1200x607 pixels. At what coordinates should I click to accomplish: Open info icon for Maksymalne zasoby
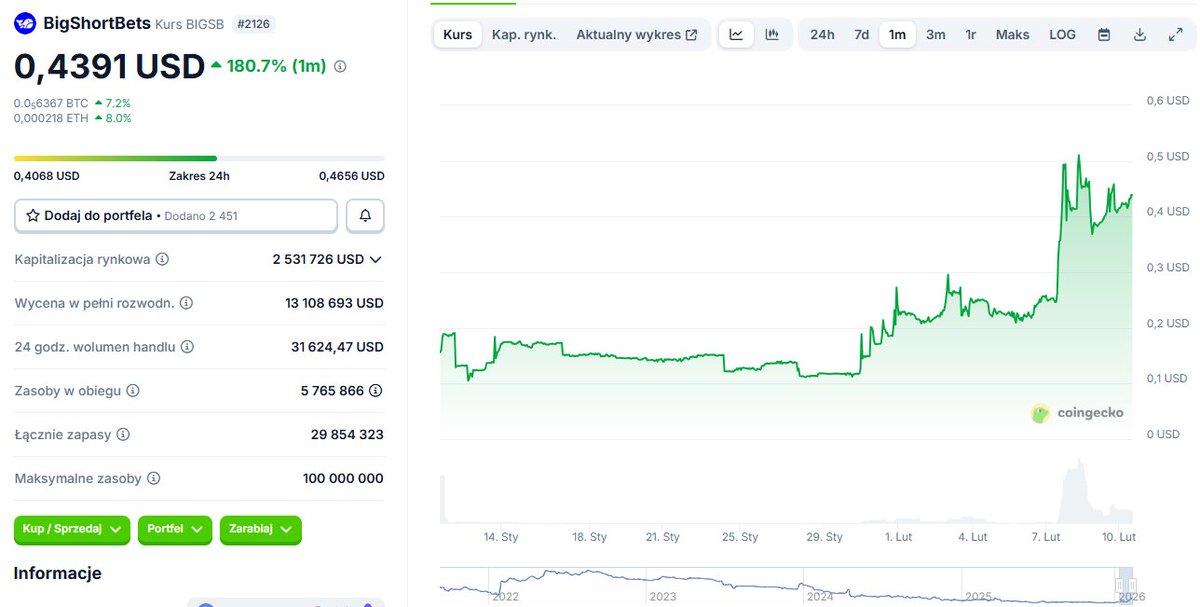tap(153, 479)
